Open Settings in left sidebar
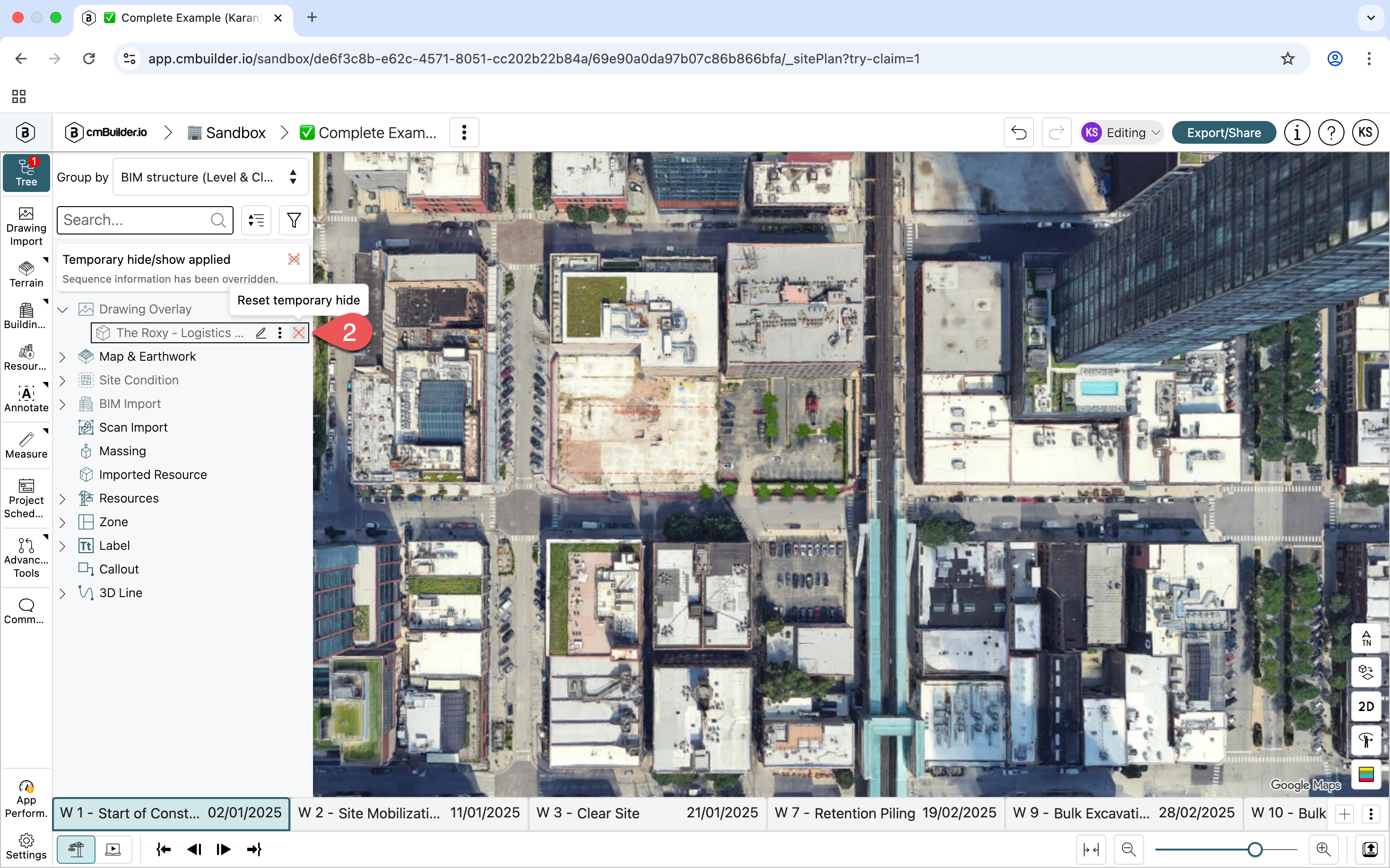 point(26,847)
